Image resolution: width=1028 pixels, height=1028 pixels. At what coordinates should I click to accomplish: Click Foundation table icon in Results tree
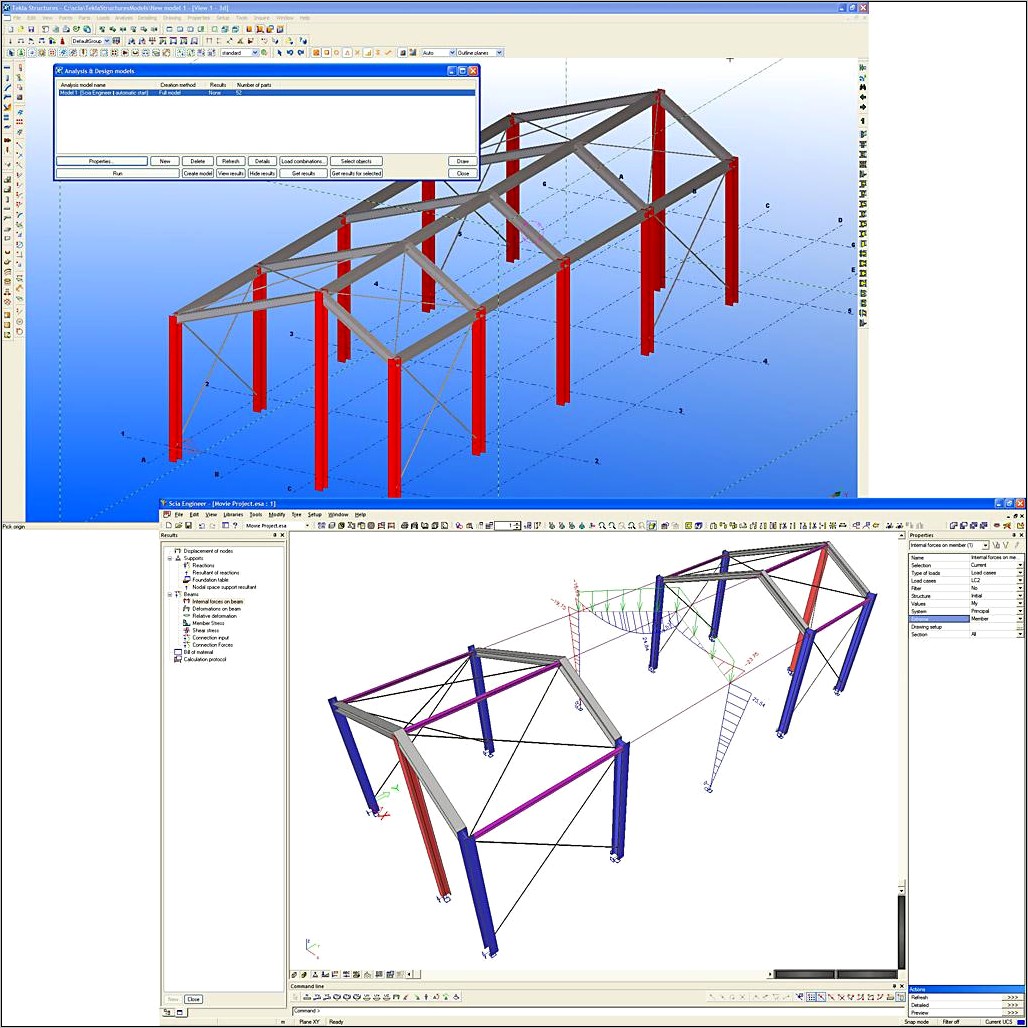tap(187, 580)
